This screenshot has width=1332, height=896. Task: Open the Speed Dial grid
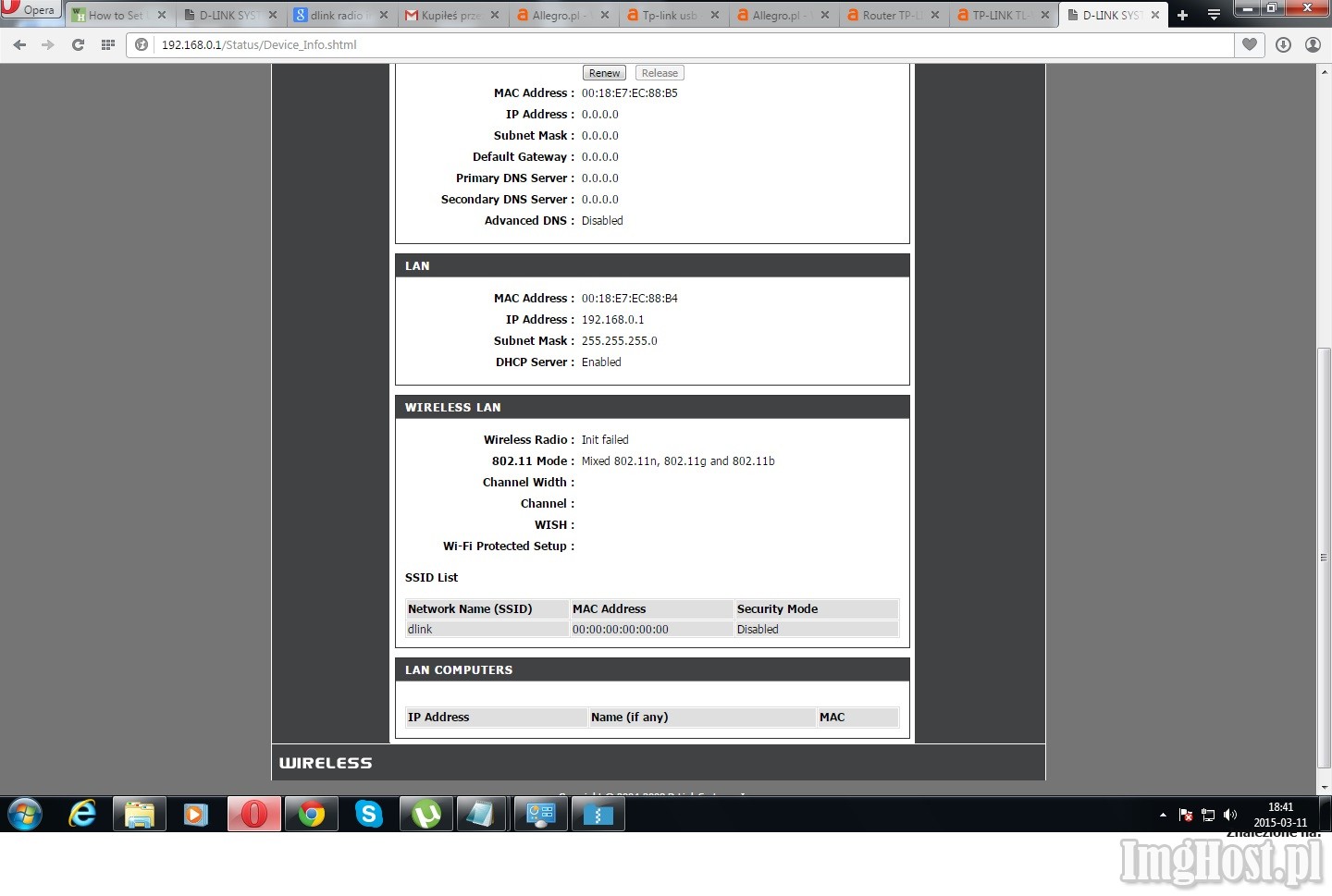click(108, 44)
